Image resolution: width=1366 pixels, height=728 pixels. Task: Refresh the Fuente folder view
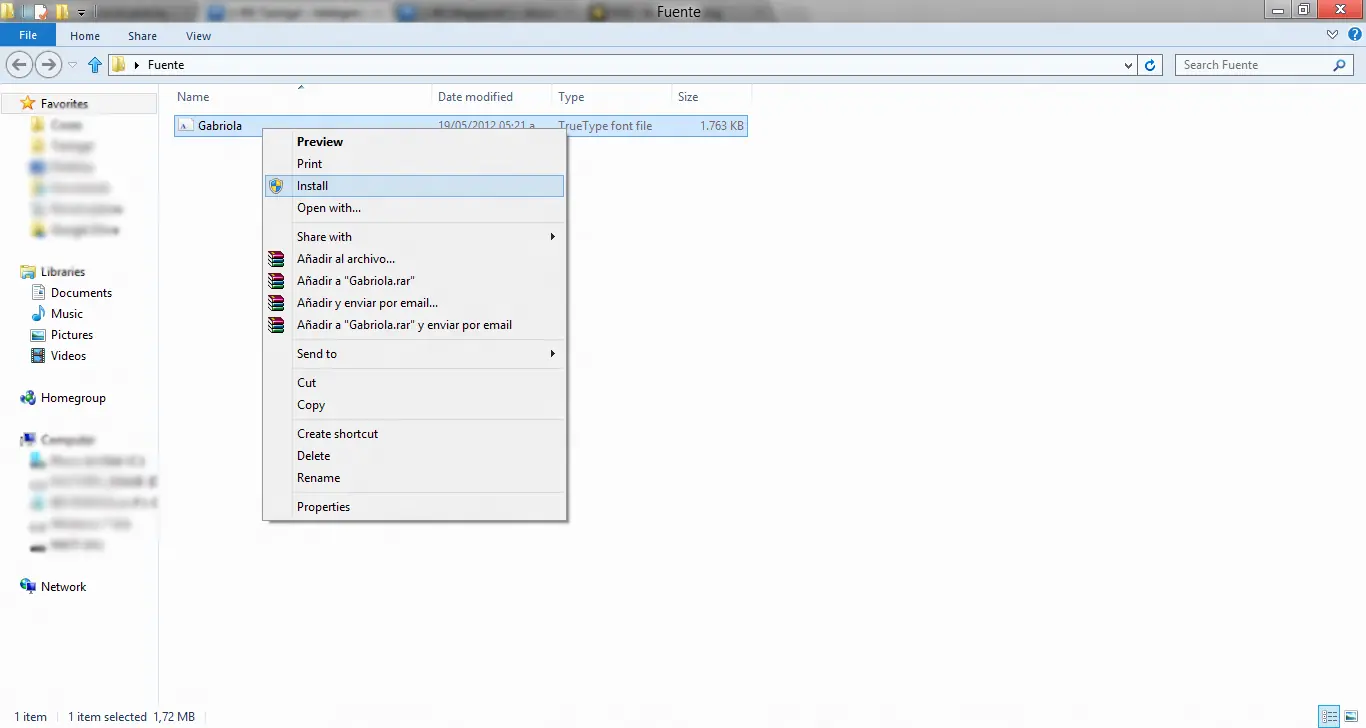tap(1151, 65)
